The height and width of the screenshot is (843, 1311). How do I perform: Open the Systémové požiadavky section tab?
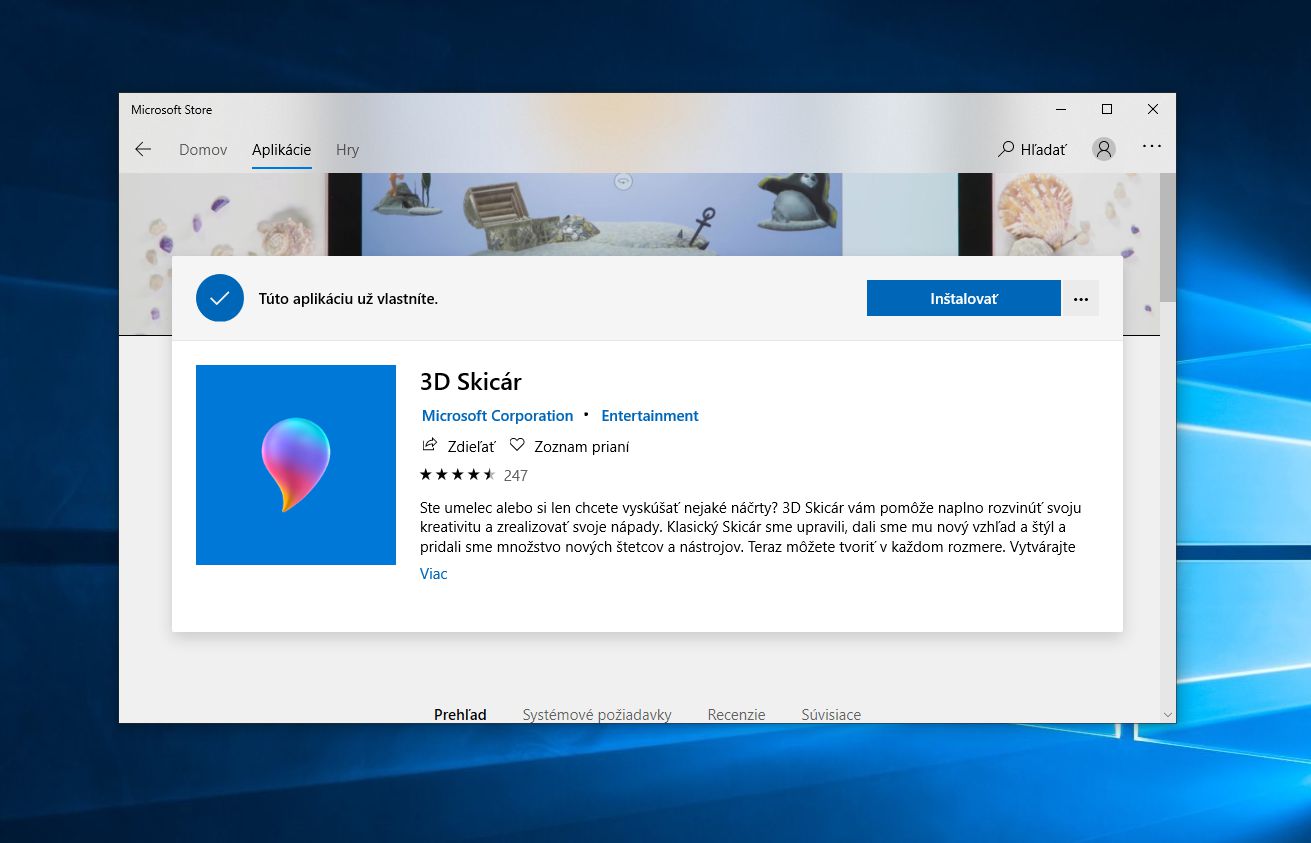[597, 715]
